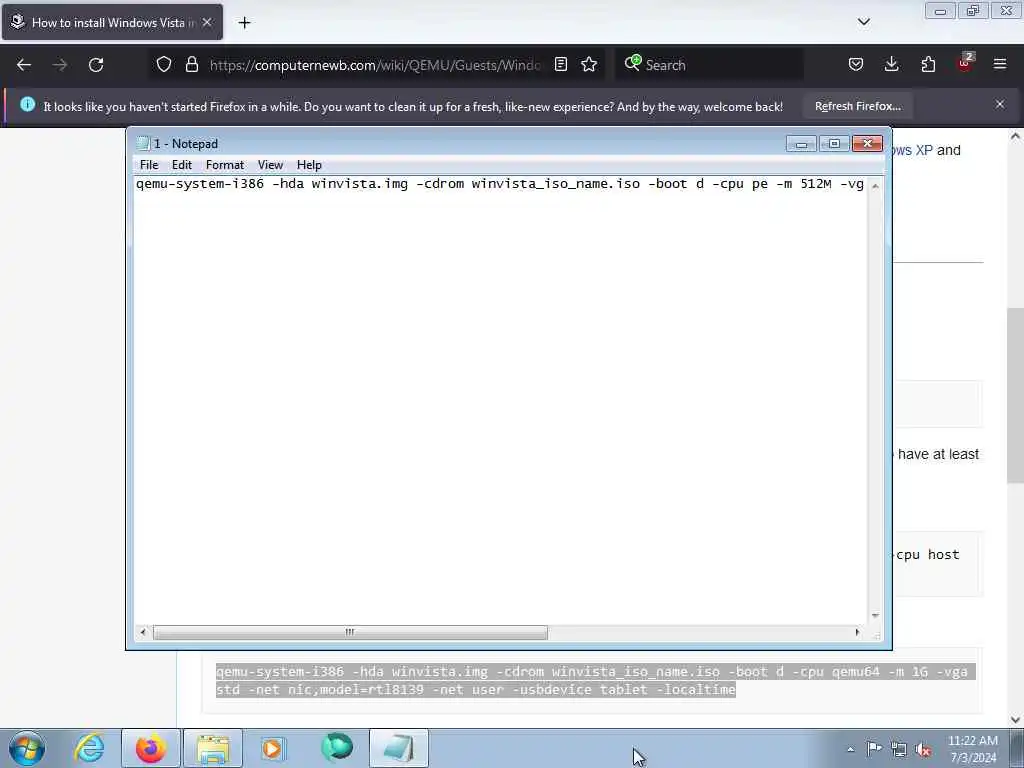Close the Windows Vista install tab

(x=207, y=22)
